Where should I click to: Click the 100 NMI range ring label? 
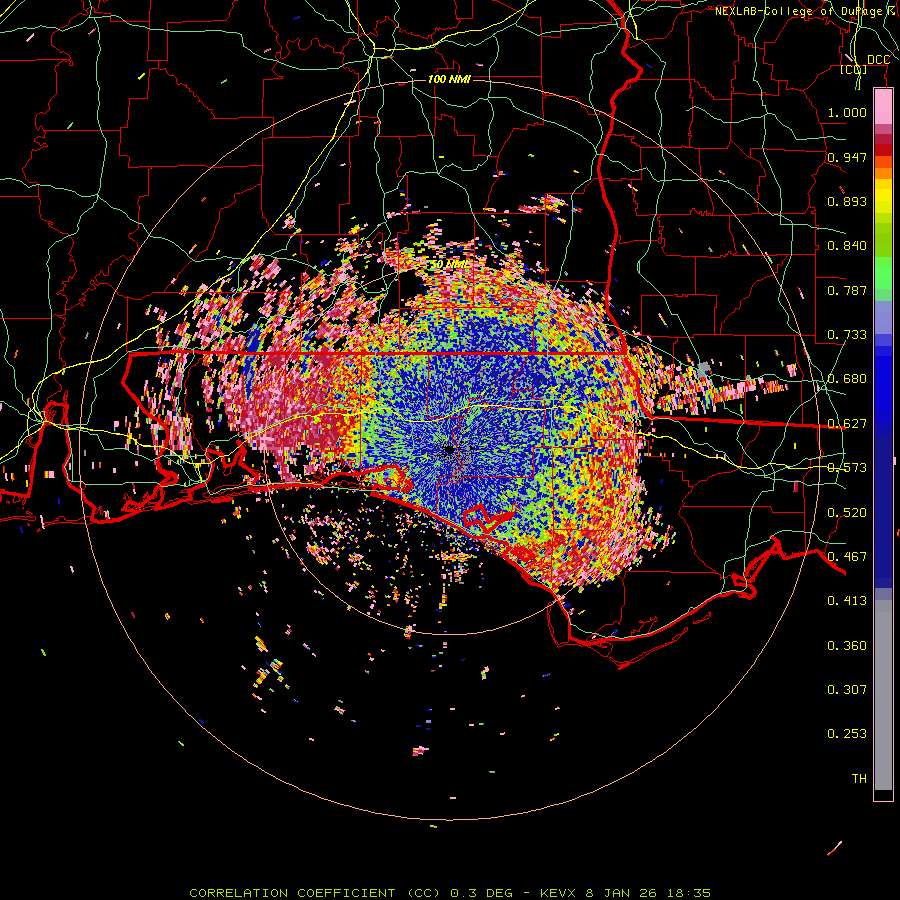click(449, 79)
